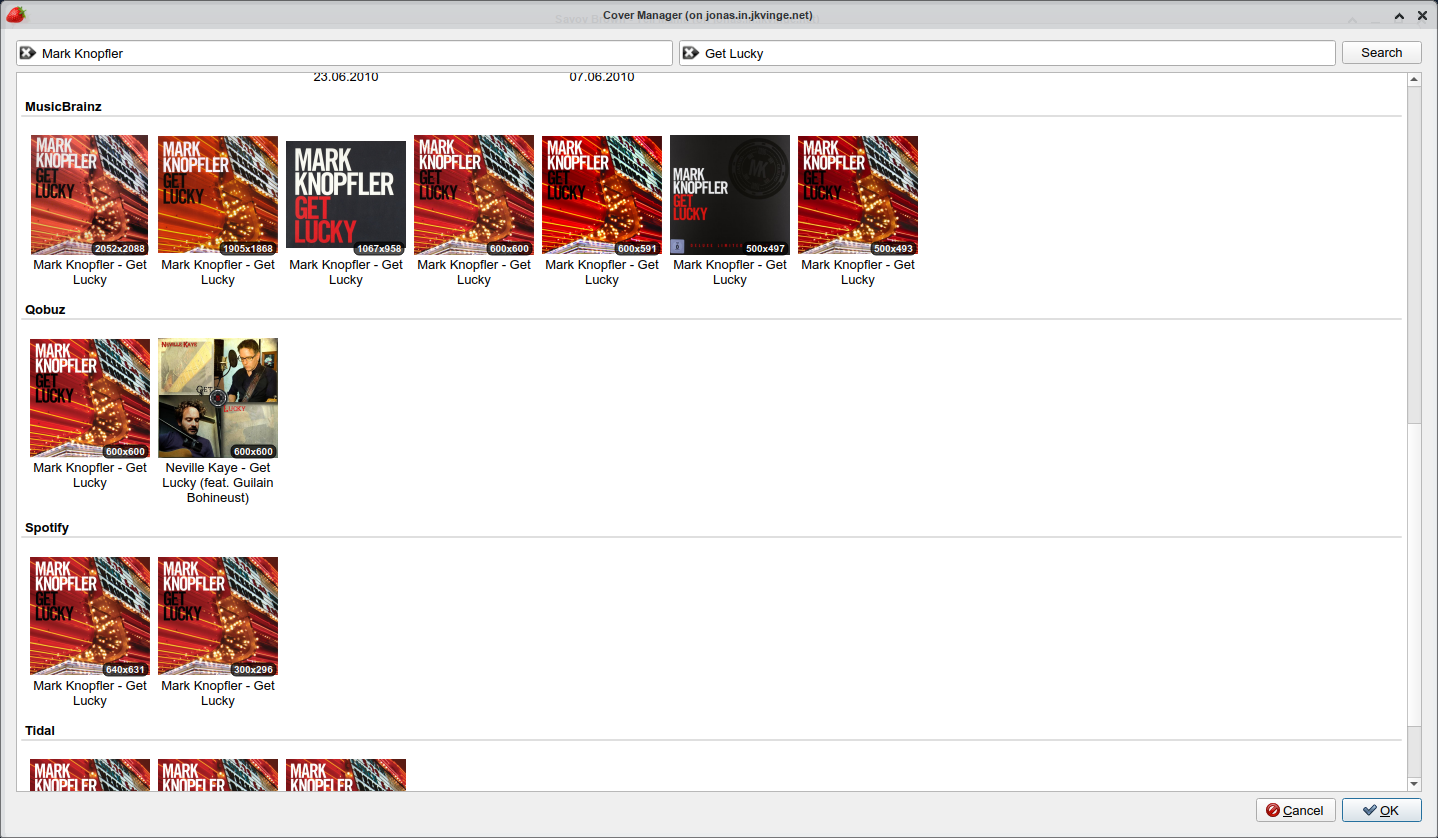Click the window shade up arrow icon
The height and width of the screenshot is (838, 1438).
(x=1399, y=16)
